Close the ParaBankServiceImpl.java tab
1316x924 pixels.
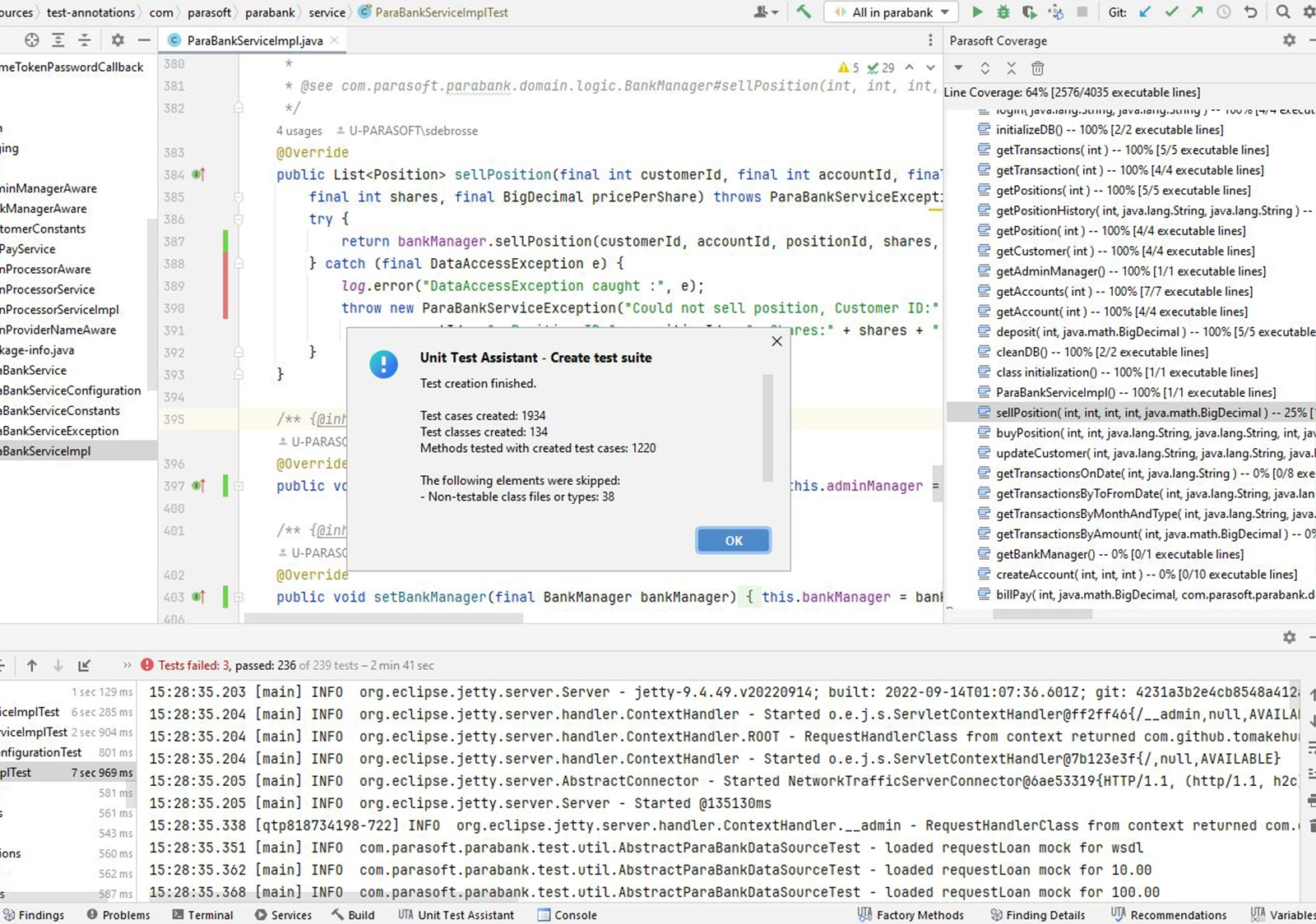click(x=334, y=39)
